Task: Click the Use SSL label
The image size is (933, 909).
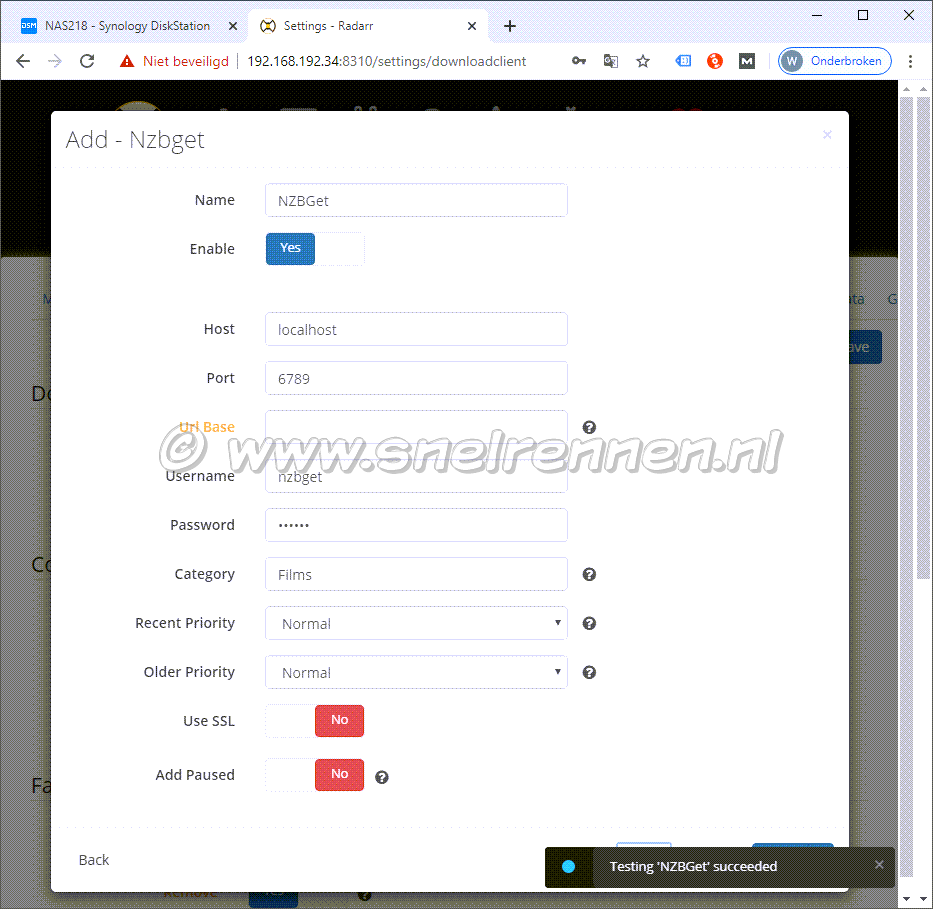Action: 209,721
